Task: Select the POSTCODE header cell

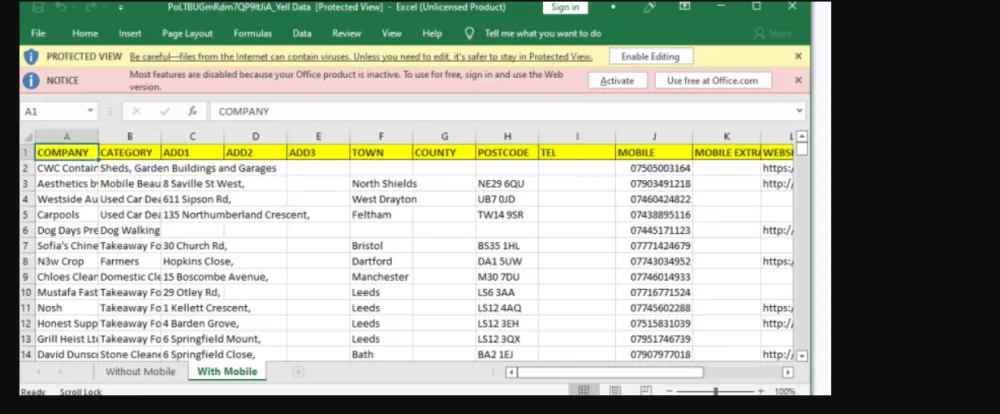Action: (507, 152)
